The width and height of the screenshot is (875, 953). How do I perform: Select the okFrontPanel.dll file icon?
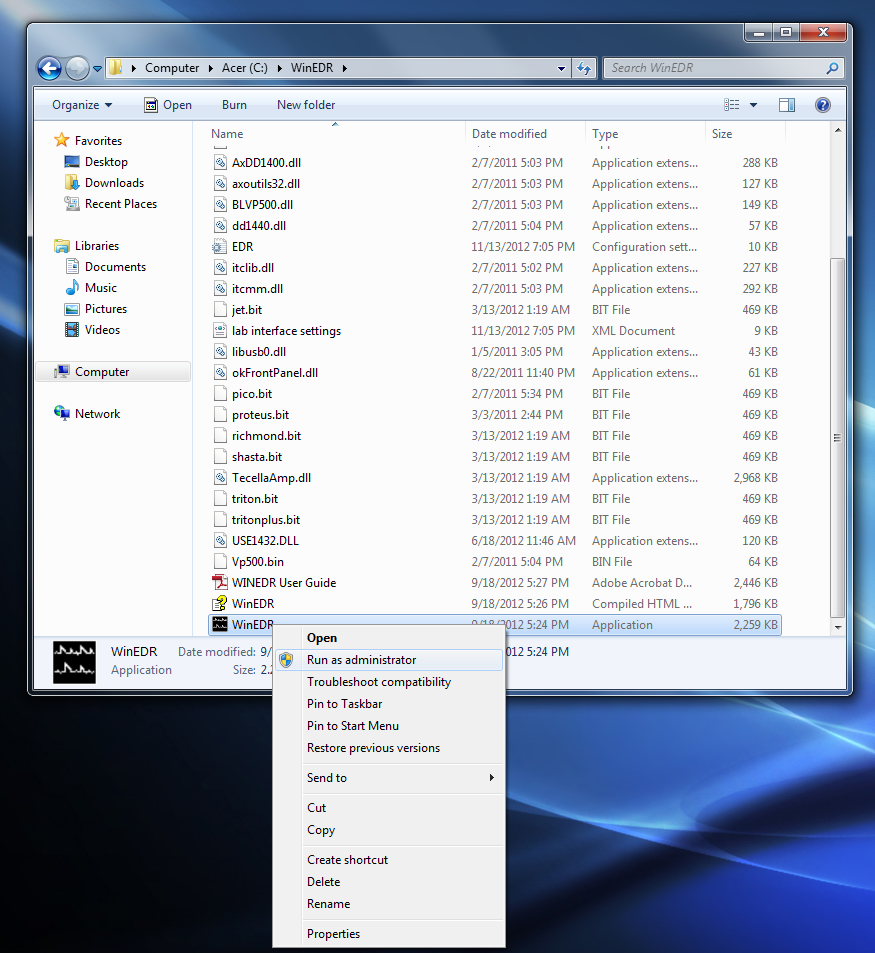pos(220,373)
